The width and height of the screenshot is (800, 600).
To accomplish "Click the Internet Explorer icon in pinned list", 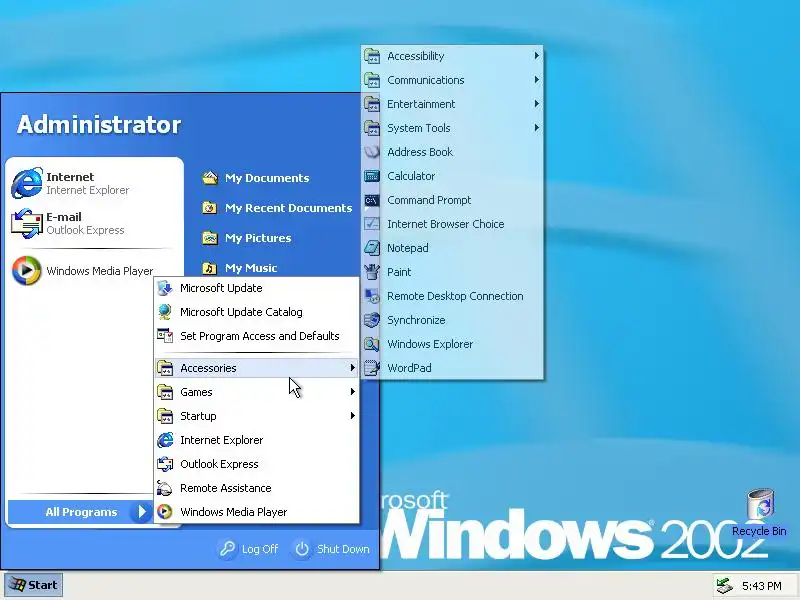I will 27,183.
